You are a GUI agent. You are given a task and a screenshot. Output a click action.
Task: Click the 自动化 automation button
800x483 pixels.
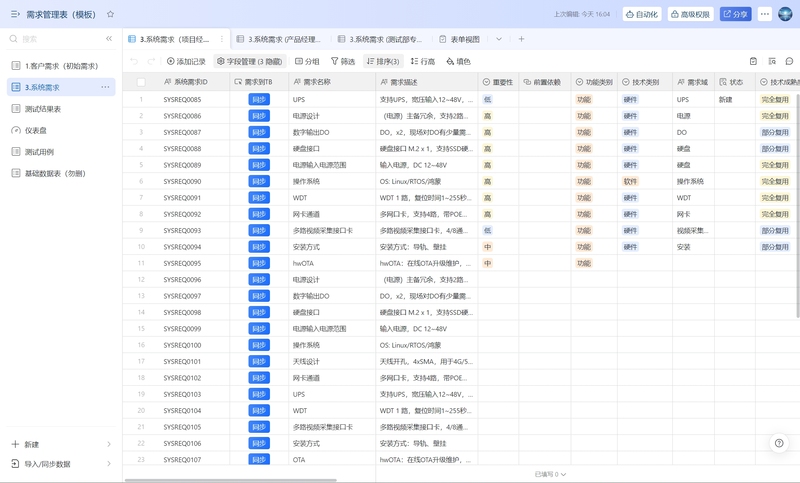[642, 14]
